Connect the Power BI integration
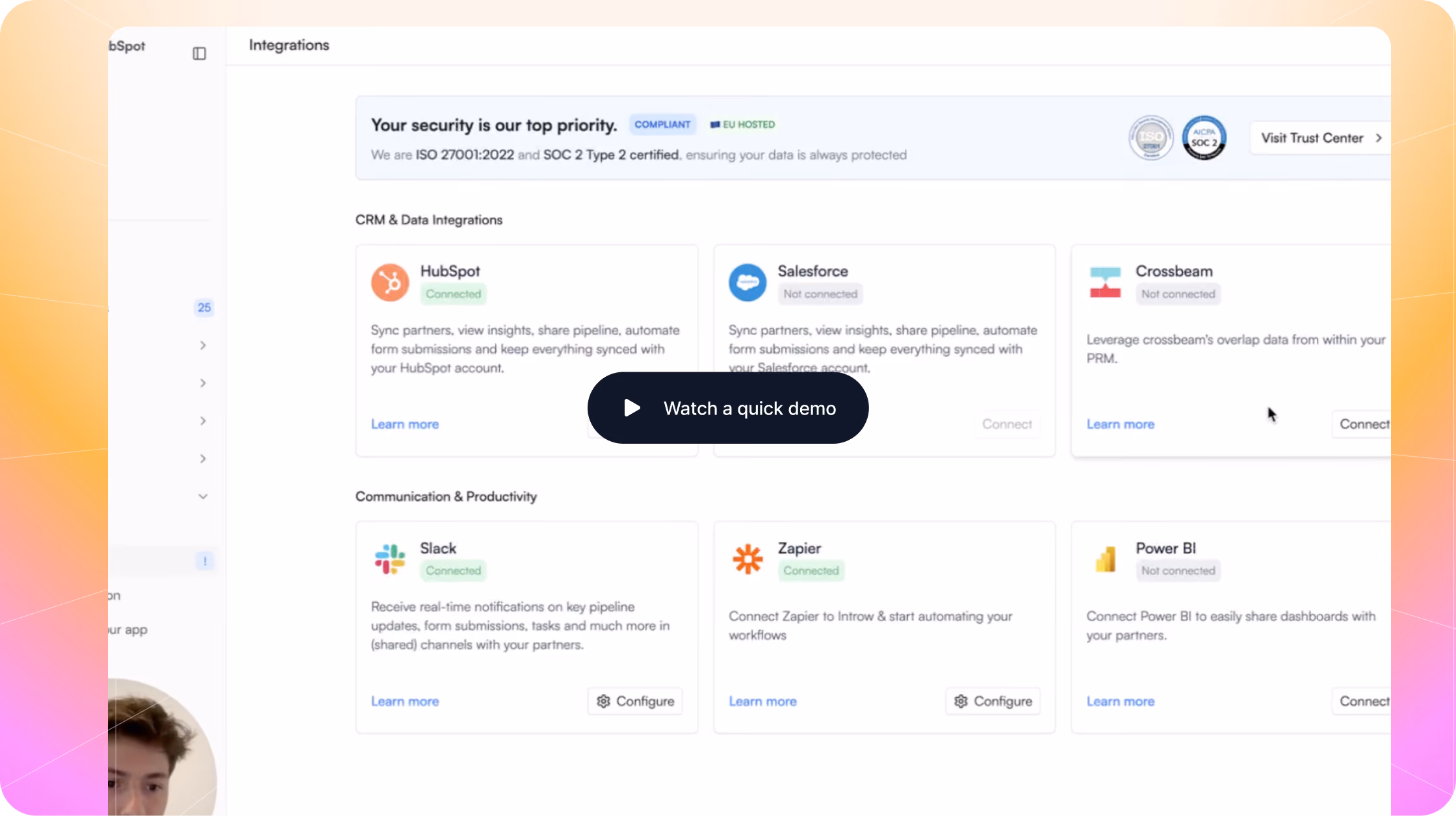 pos(1362,702)
